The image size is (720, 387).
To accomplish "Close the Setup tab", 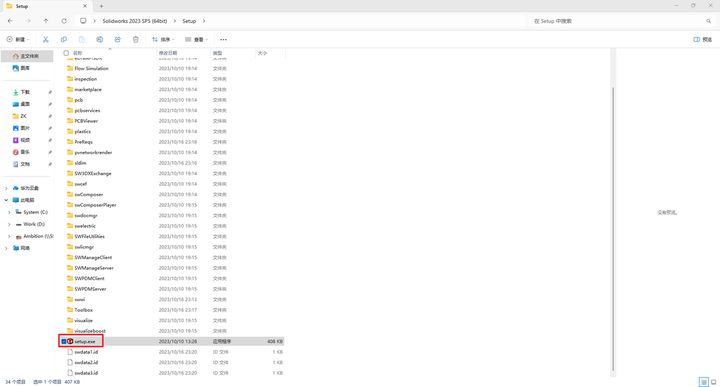I will [84, 6].
